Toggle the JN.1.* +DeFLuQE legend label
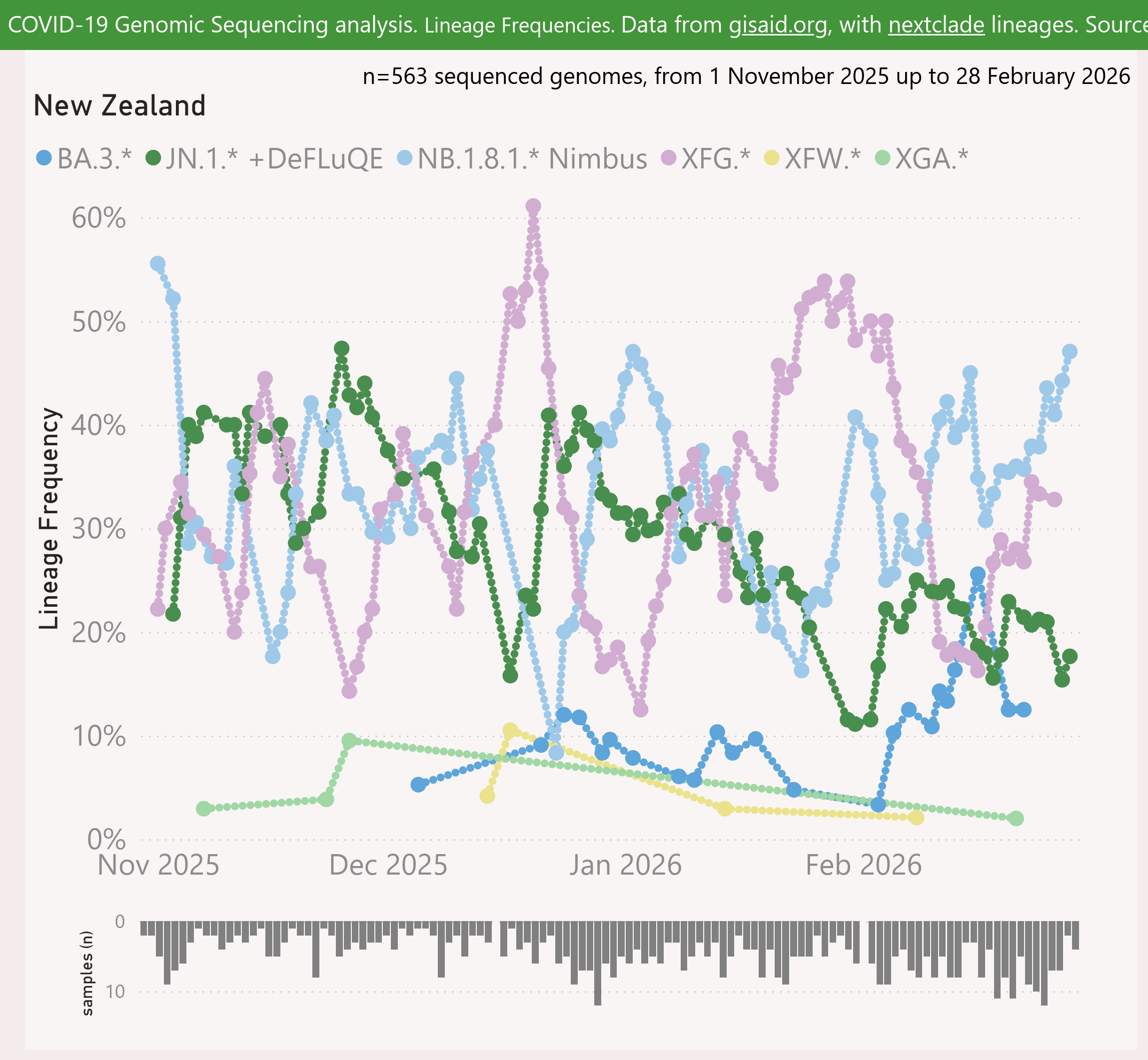1148x1060 pixels. [x=274, y=158]
